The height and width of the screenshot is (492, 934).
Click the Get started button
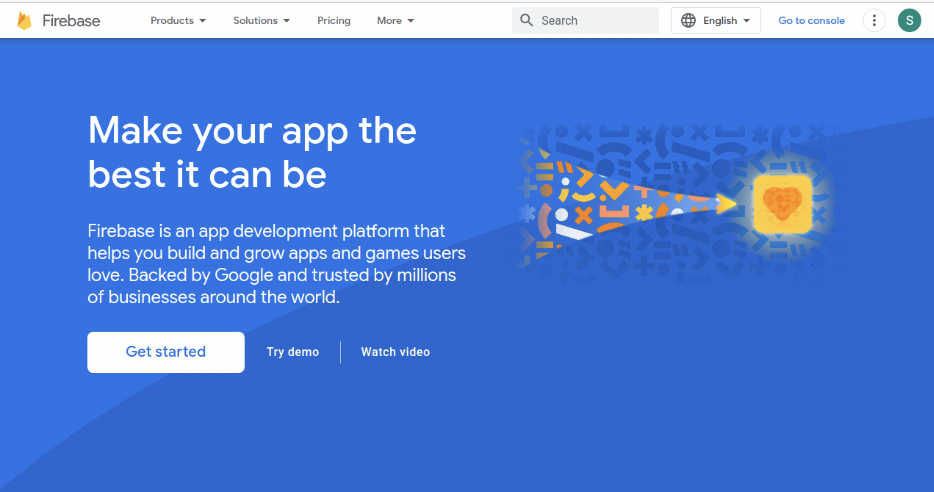coord(166,352)
